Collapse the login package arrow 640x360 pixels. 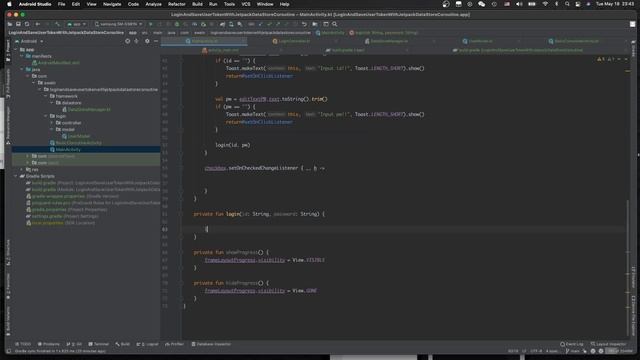pos(46,116)
